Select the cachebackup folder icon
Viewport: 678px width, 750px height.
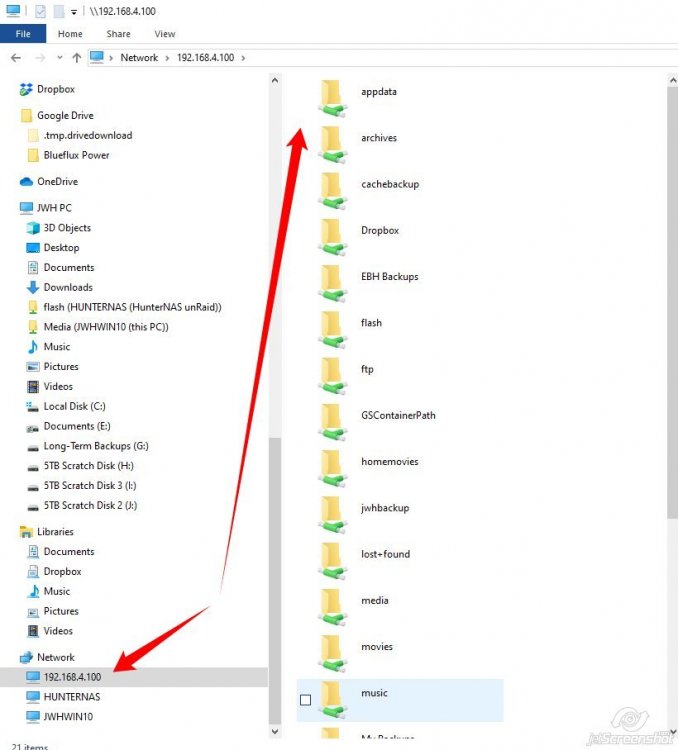(x=332, y=191)
